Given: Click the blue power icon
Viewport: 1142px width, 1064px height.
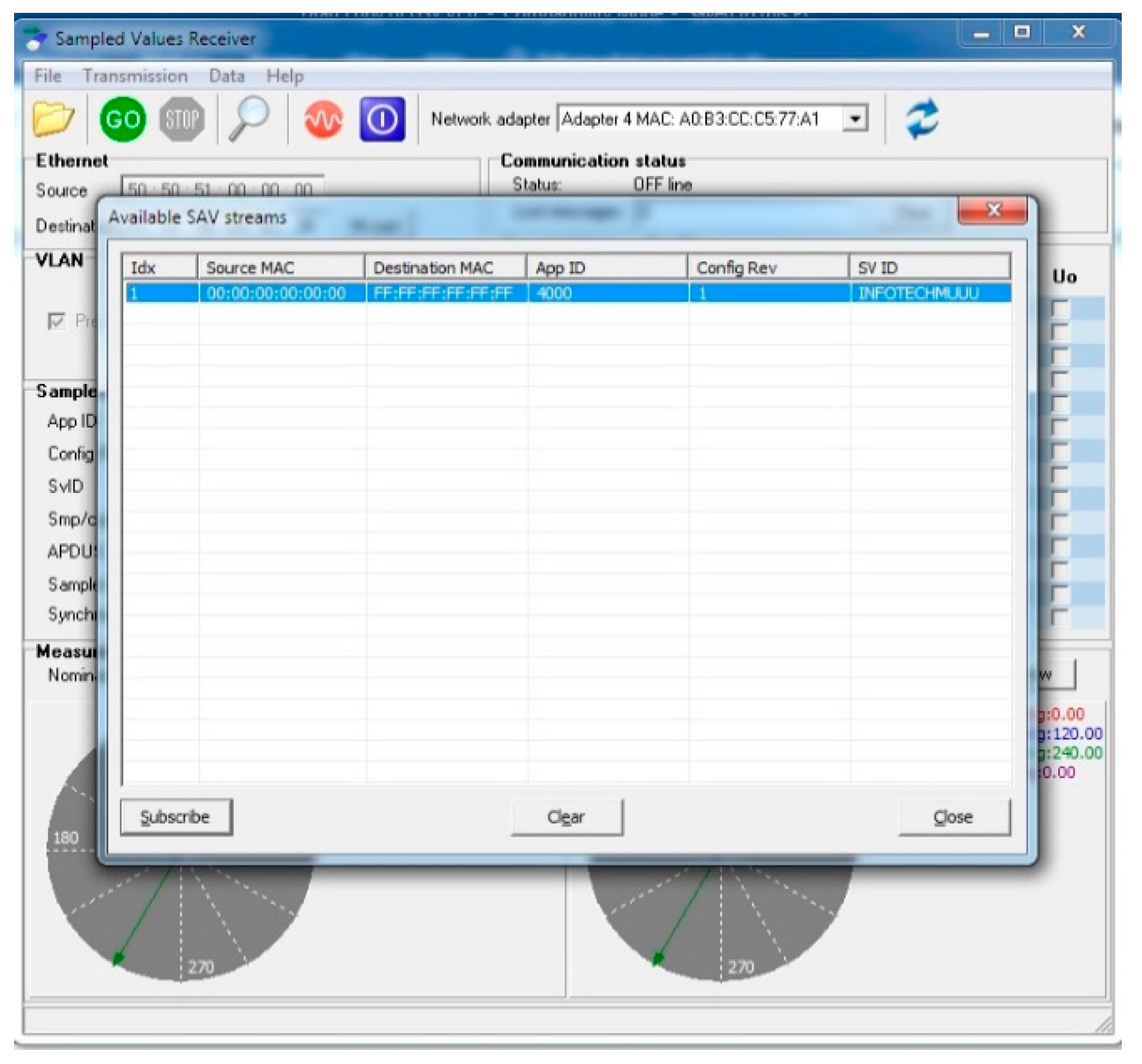Looking at the screenshot, I should point(382,119).
